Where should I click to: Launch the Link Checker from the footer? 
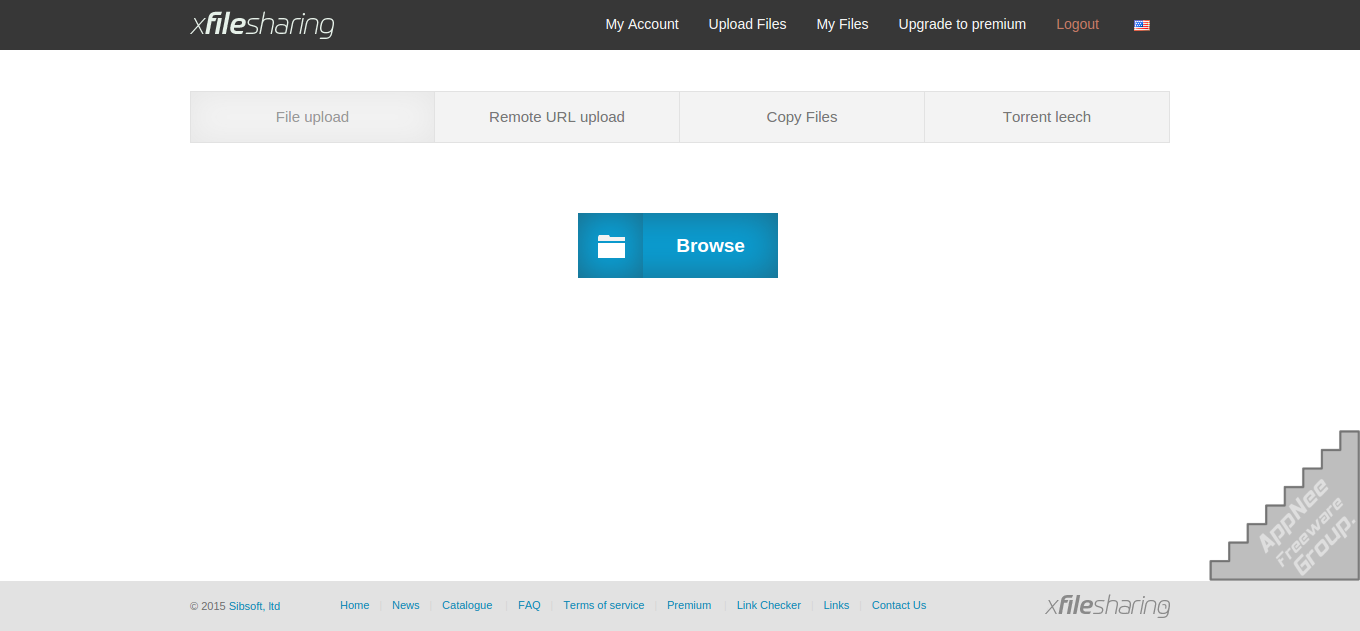pos(769,605)
